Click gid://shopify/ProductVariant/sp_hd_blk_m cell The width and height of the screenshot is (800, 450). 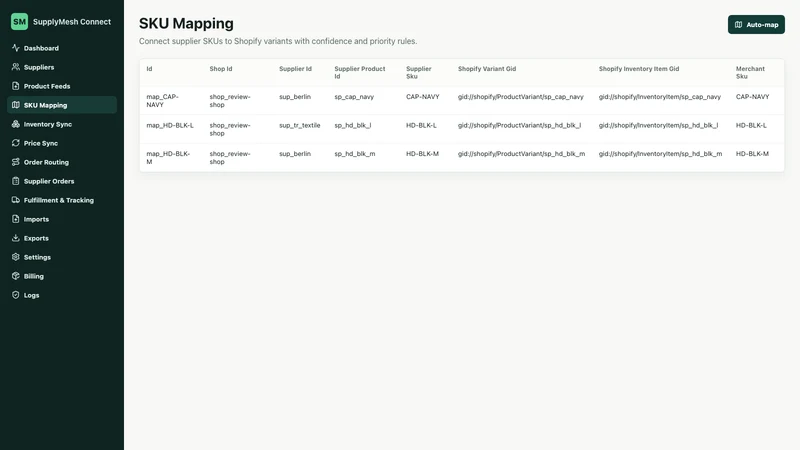coord(521,154)
